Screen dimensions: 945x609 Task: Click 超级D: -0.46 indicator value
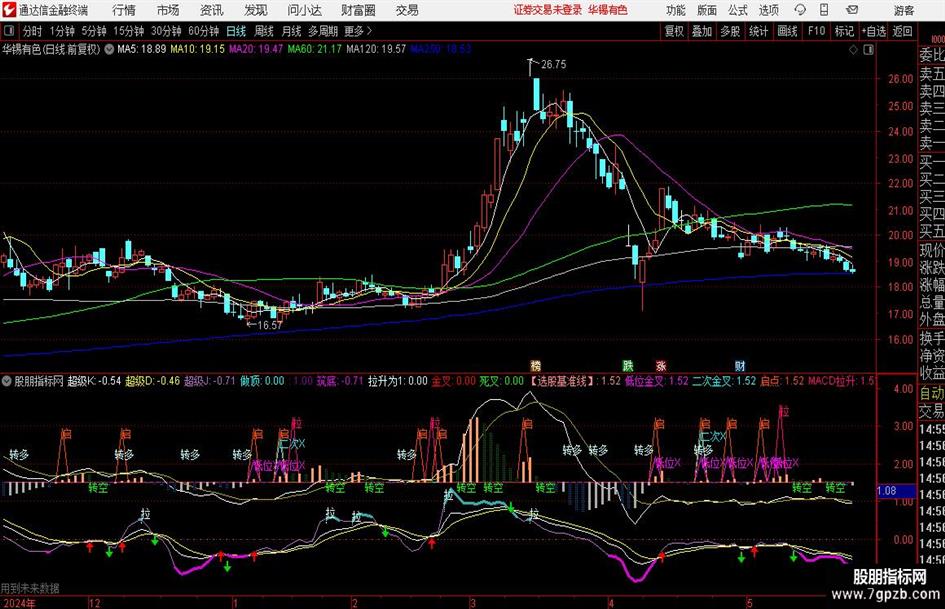(x=152, y=381)
